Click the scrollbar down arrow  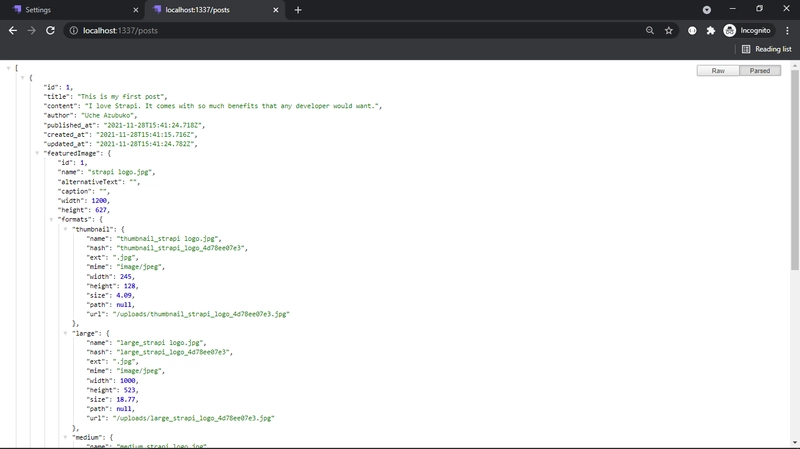pos(795,443)
